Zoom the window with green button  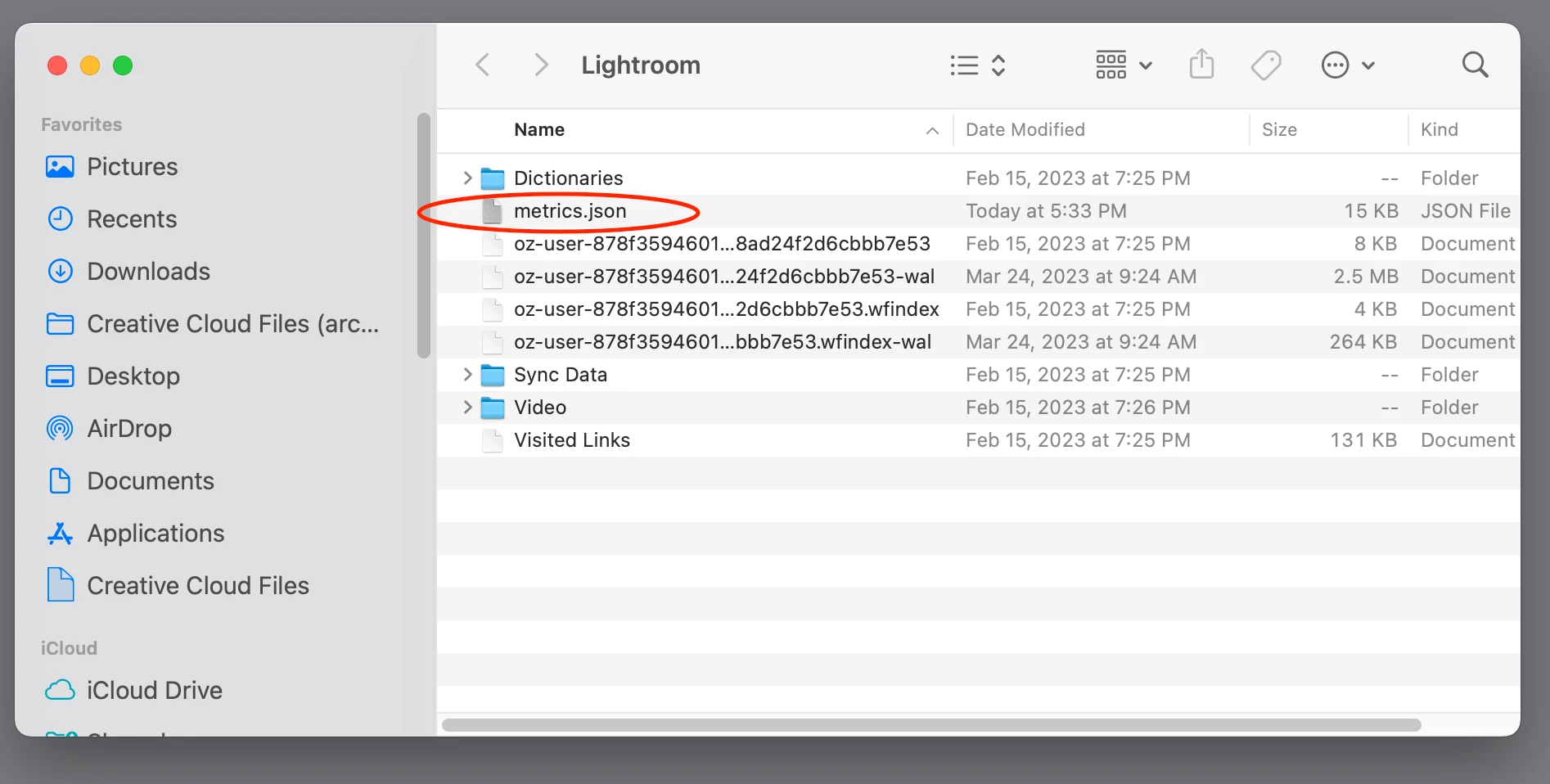123,65
